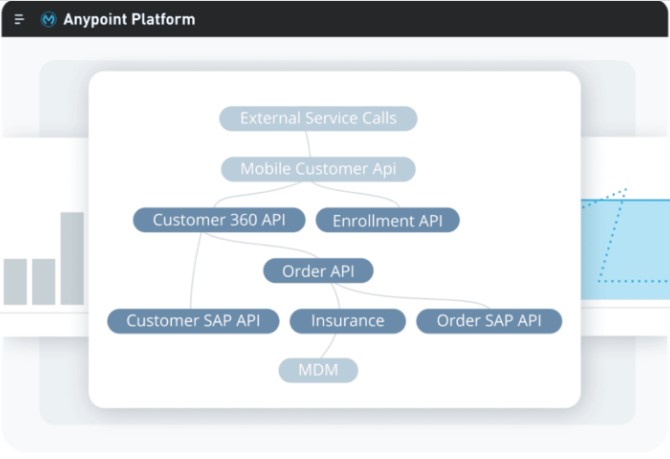The width and height of the screenshot is (670, 459).
Task: Click the Anypoint Platform title
Action: 130,20
